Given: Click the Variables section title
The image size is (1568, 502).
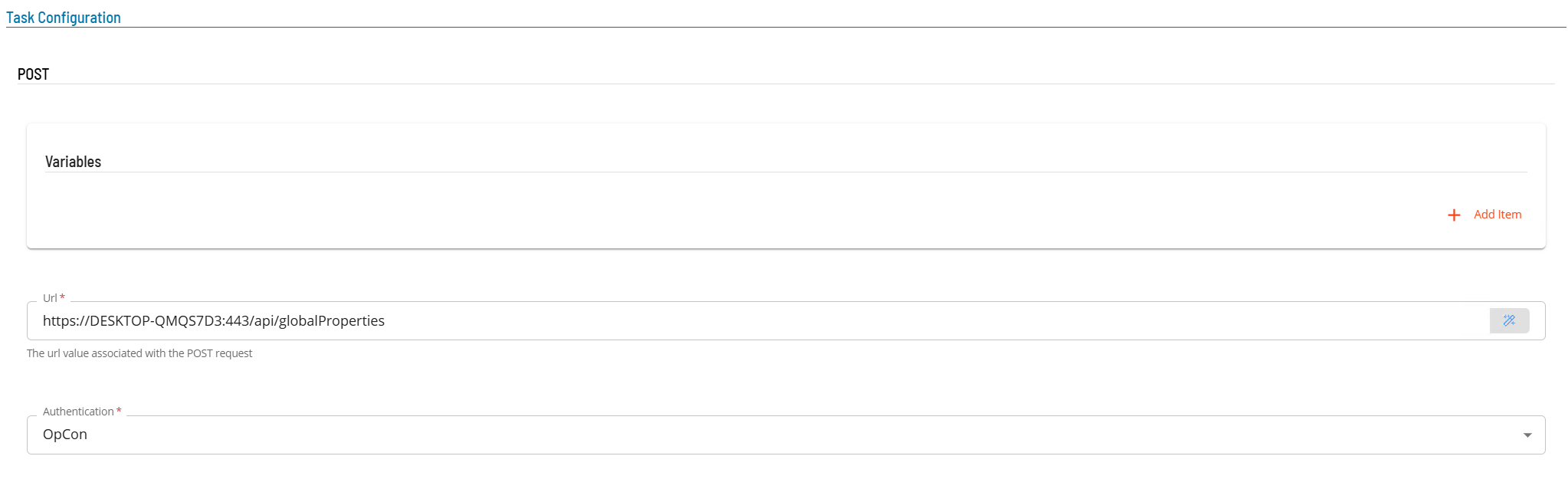Looking at the screenshot, I should (x=73, y=162).
